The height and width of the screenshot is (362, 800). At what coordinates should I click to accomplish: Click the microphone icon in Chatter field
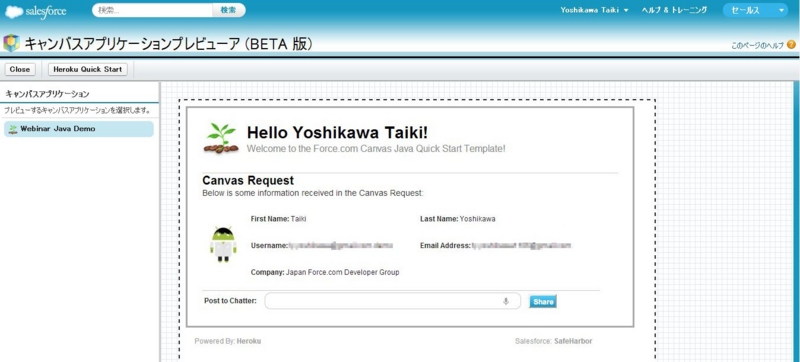point(506,301)
